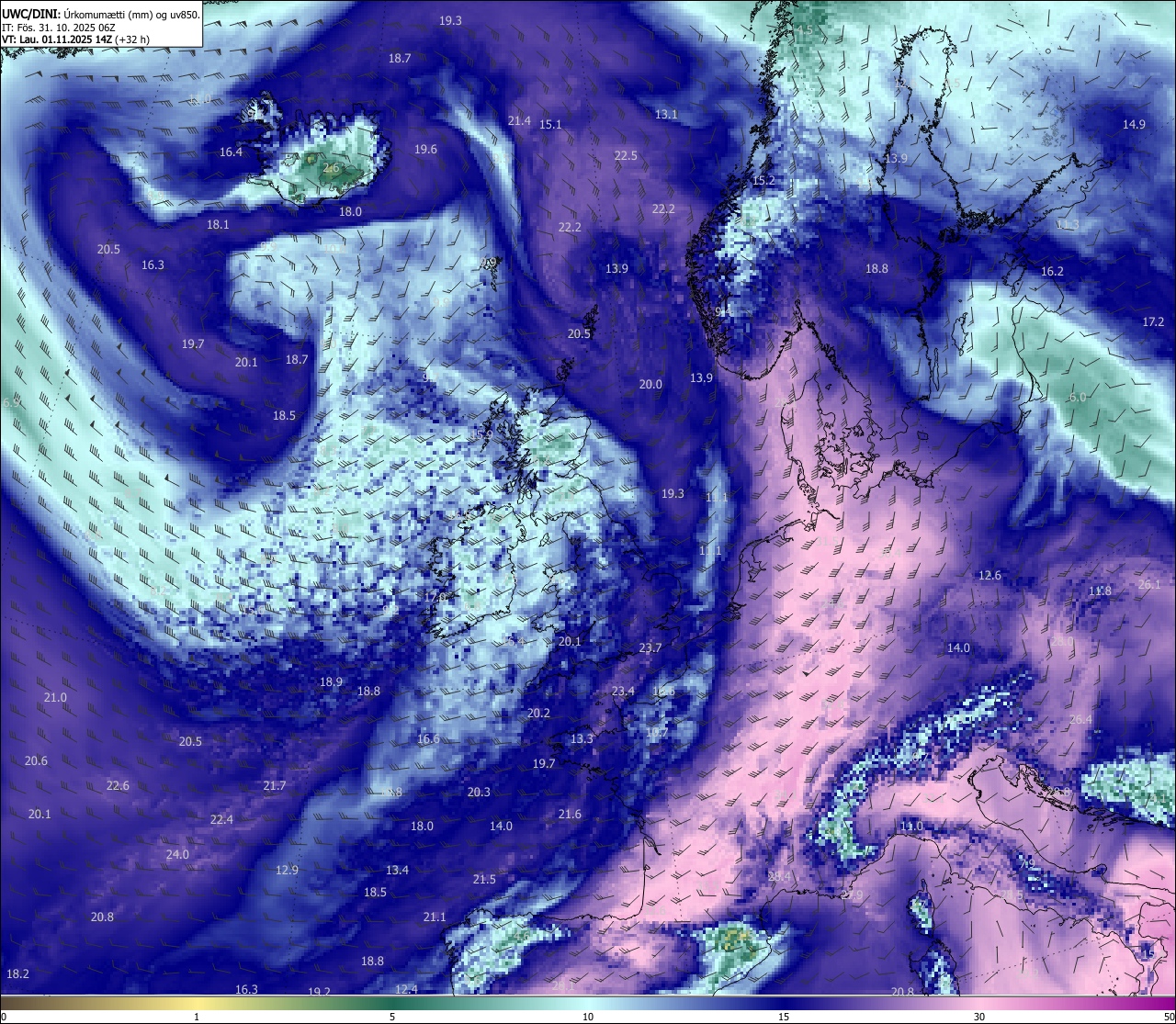The width and height of the screenshot is (1176, 1024).
Task: Click the 13.1 value near Norway coast
Action: pos(666,114)
